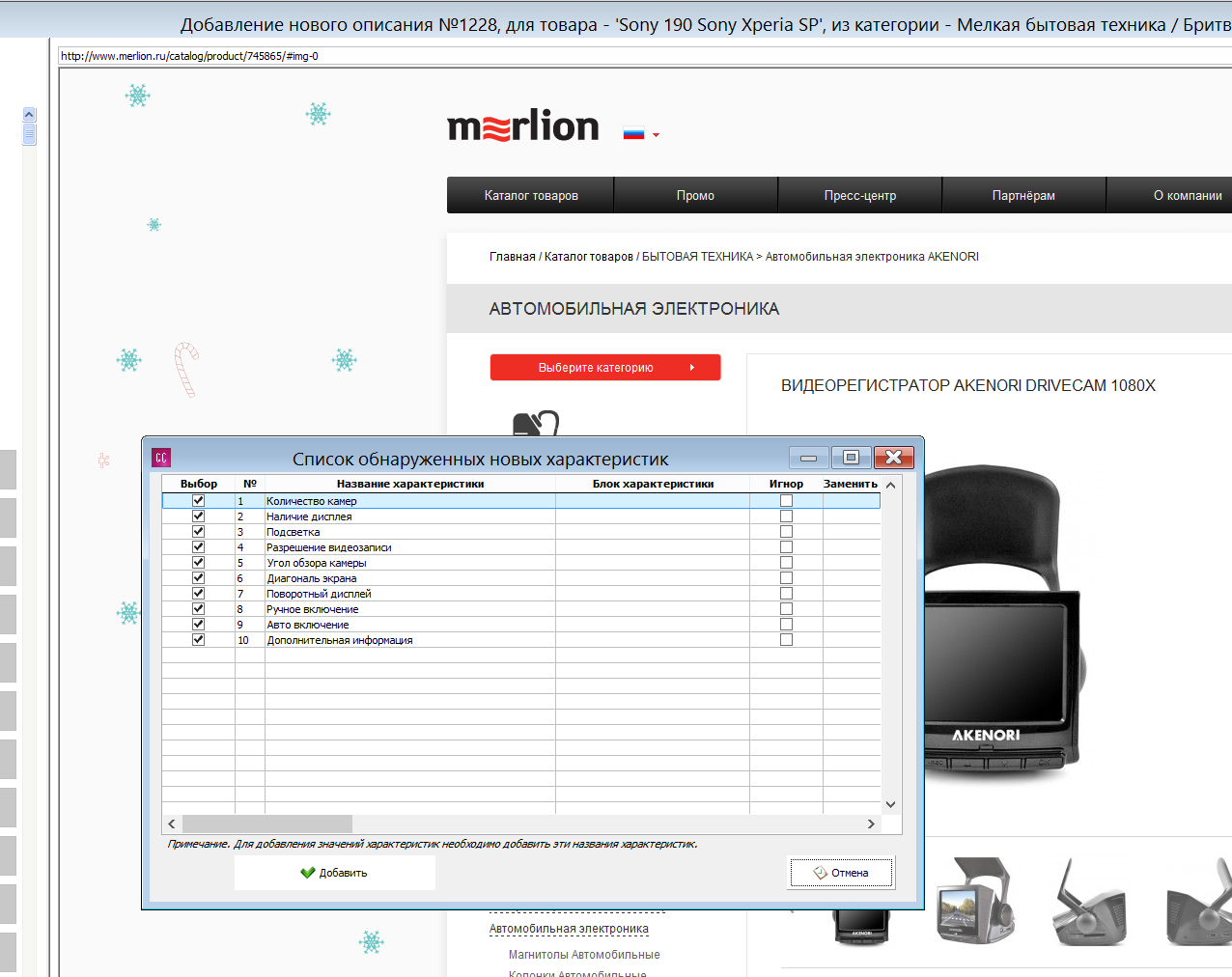The width and height of the screenshot is (1232, 977).
Task: Uncheck selection for Угол обзора камеры row
Action: point(198,562)
